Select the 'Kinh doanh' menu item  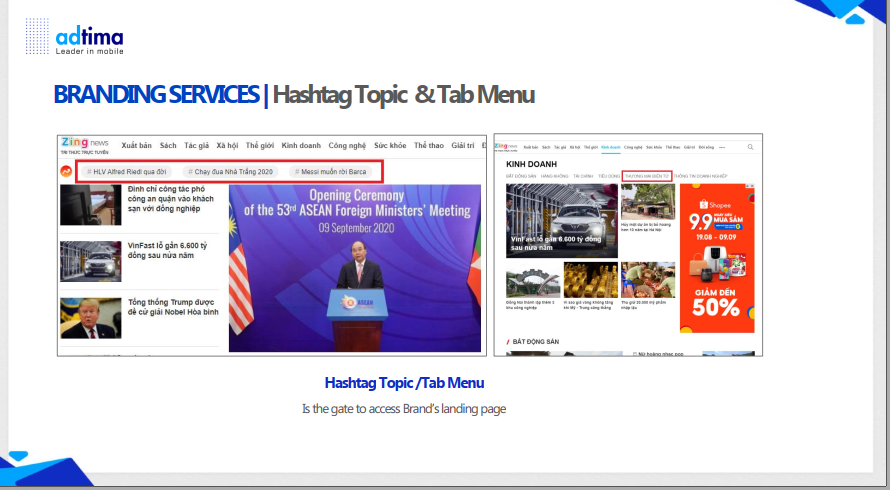click(301, 145)
